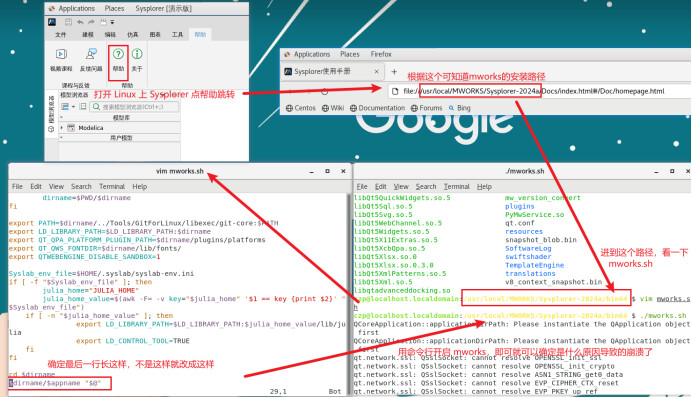Open the Centos bookmark
This screenshot has height=398, width=692.
[x=301, y=108]
